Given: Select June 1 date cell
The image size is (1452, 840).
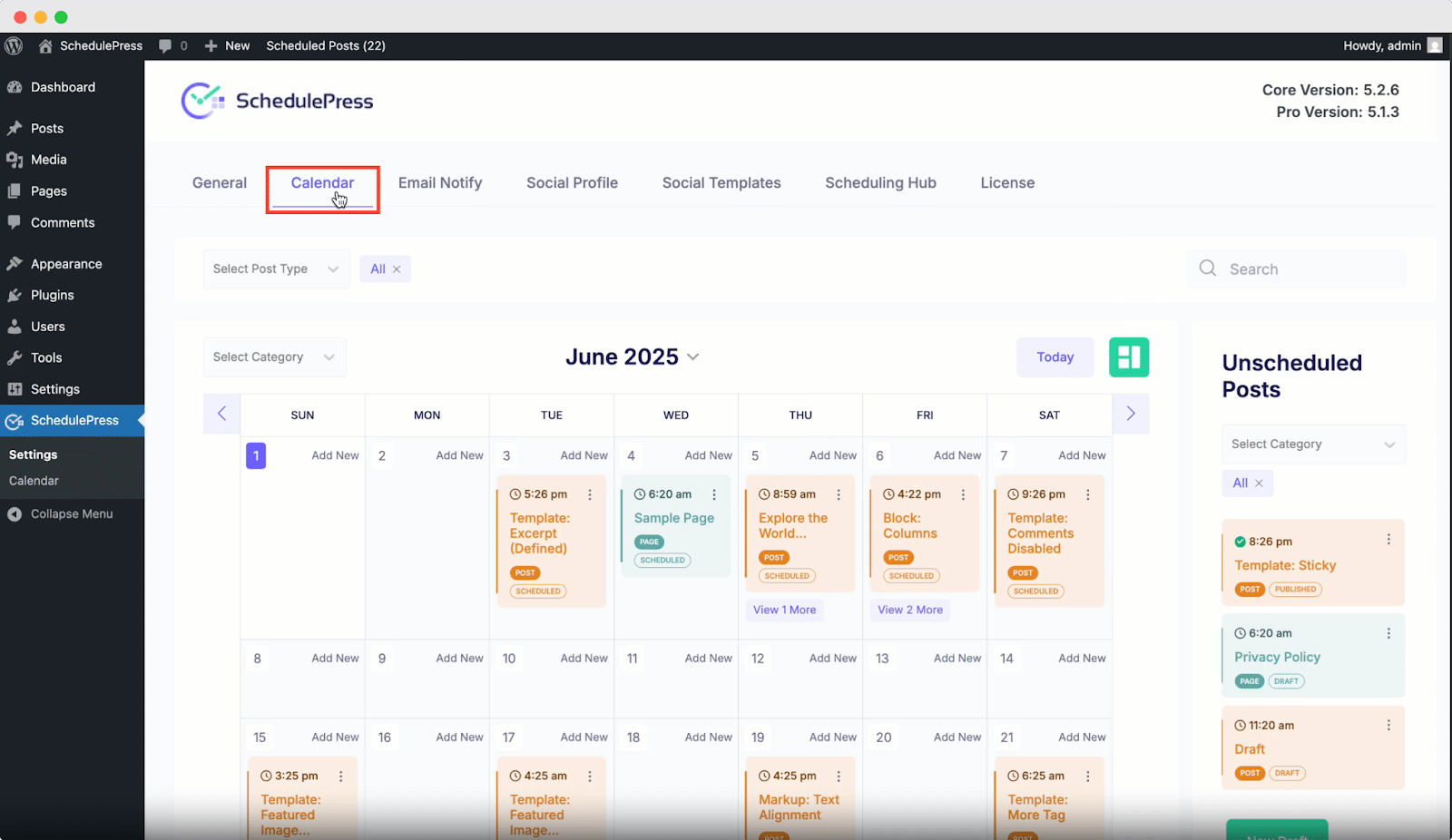Looking at the screenshot, I should (256, 455).
